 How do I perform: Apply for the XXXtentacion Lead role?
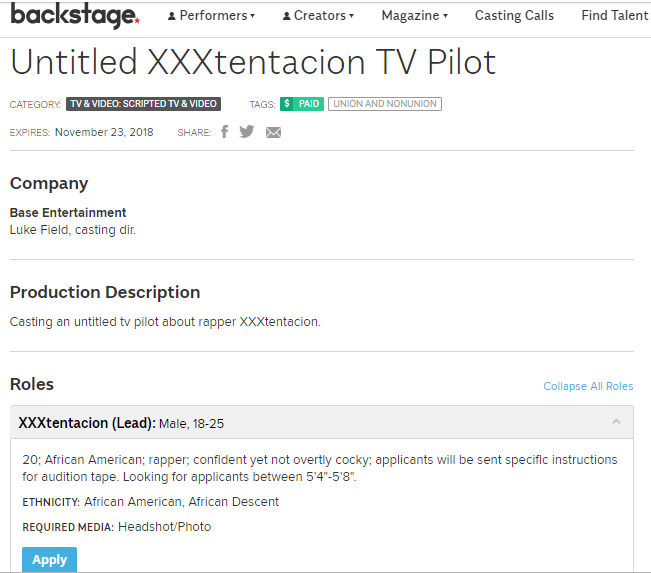click(49, 560)
